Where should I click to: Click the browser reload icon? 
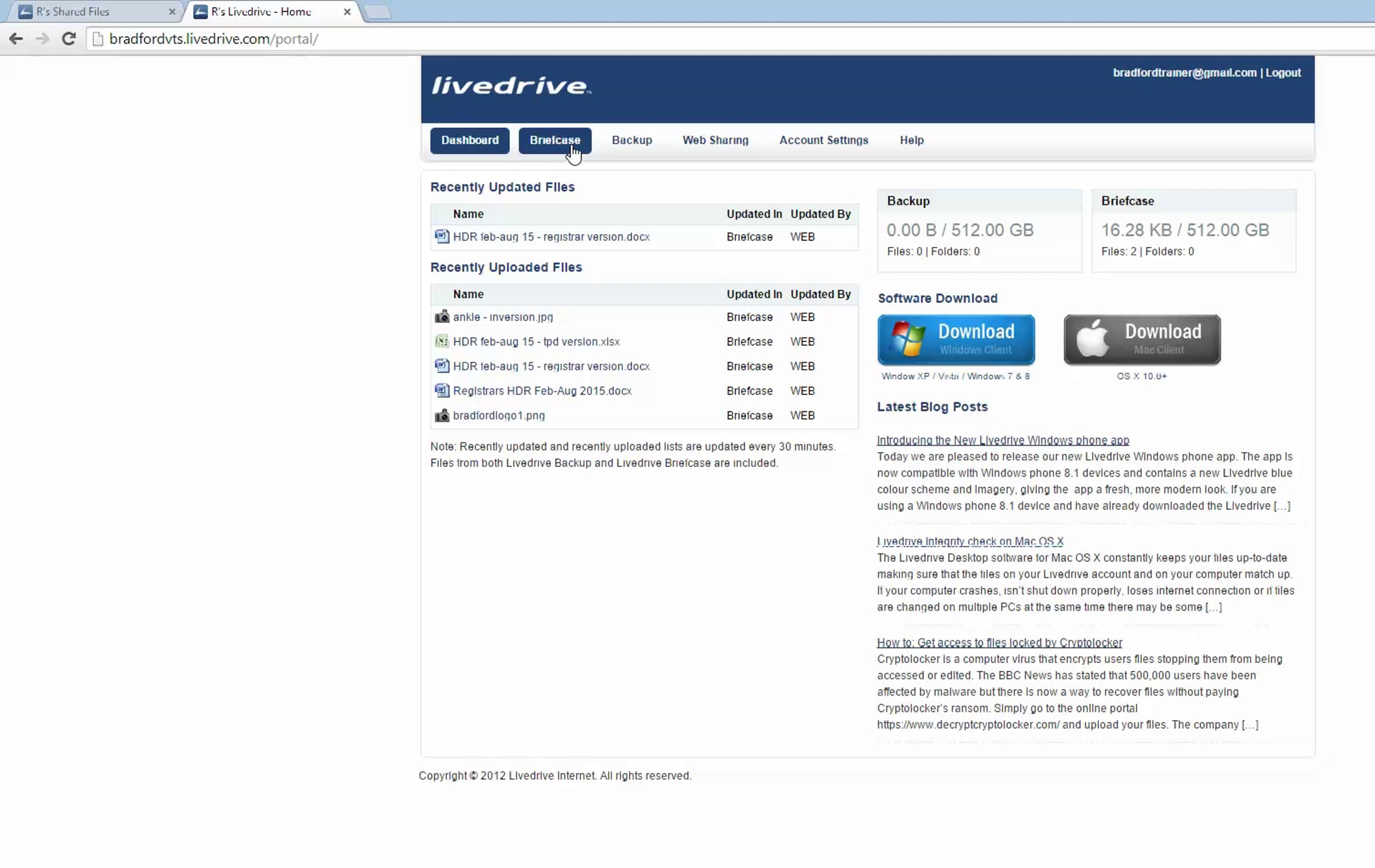[69, 38]
